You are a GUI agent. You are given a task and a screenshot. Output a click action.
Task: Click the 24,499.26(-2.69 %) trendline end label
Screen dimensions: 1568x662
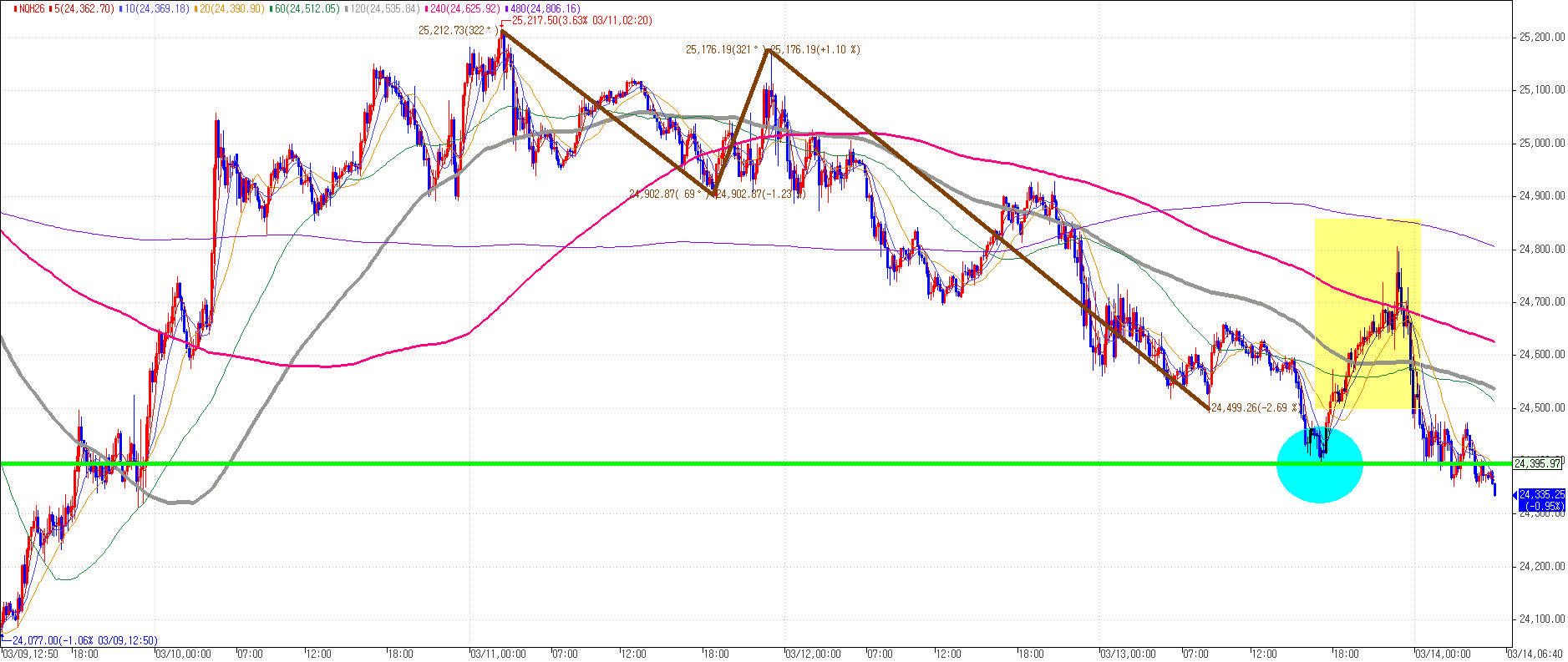point(1256,408)
